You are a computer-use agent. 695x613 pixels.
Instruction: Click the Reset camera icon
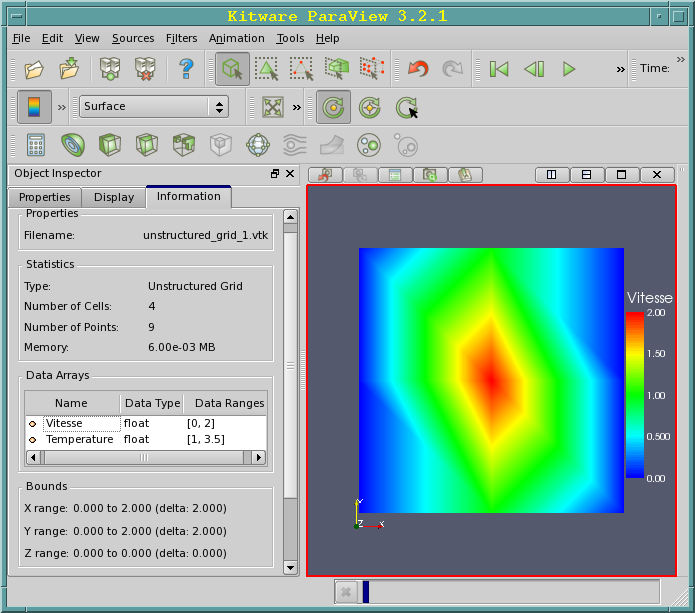(272, 106)
